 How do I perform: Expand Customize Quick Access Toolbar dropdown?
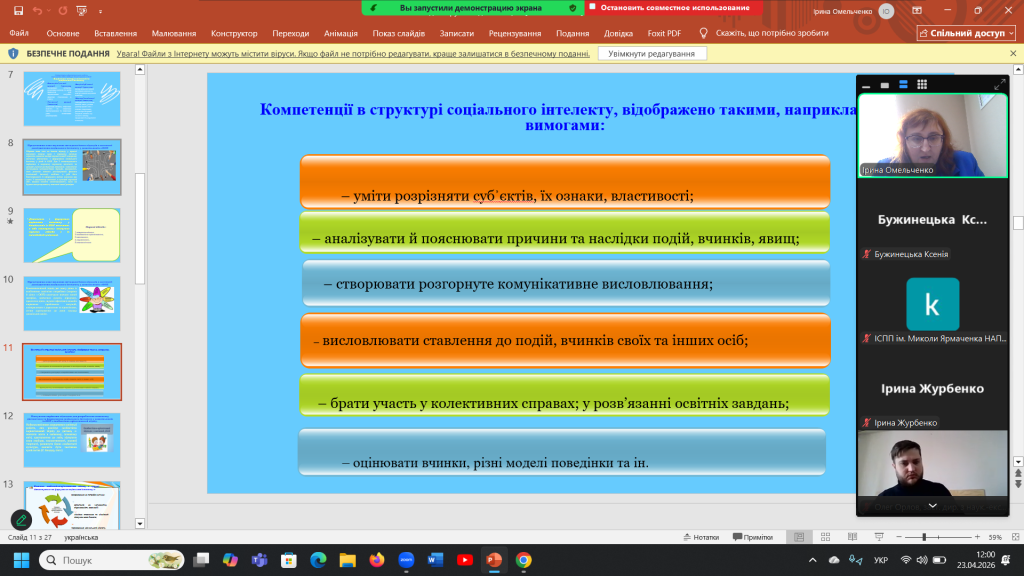98,10
